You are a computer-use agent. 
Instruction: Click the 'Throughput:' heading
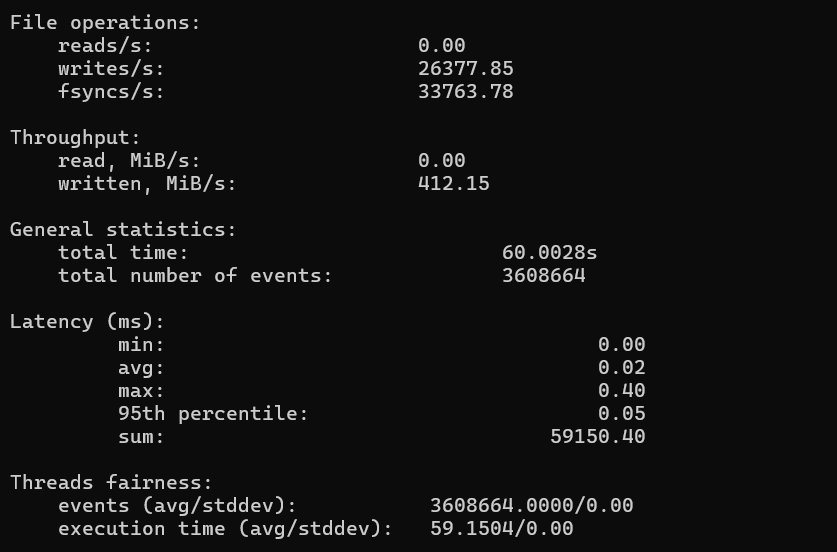pos(75,138)
